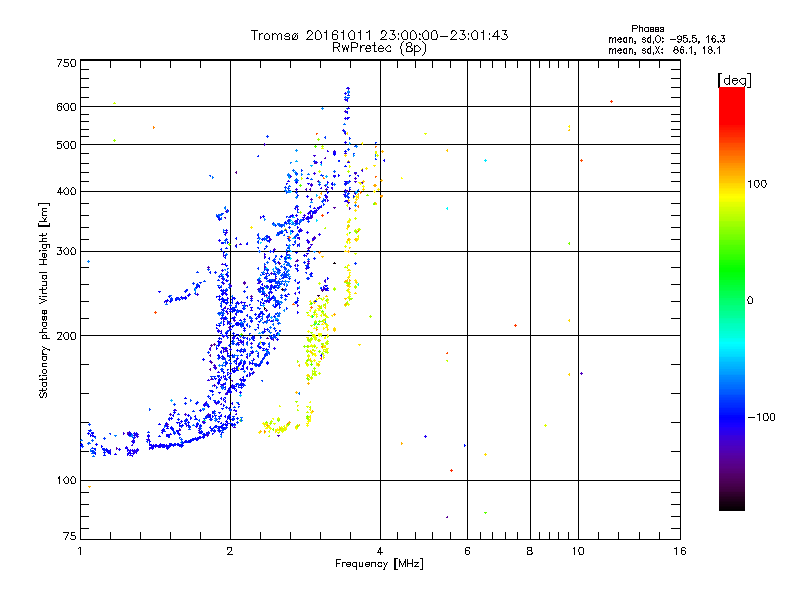Click the subtitle "RwPretec (8p)"
This screenshot has width=800, height=600.
379,48
